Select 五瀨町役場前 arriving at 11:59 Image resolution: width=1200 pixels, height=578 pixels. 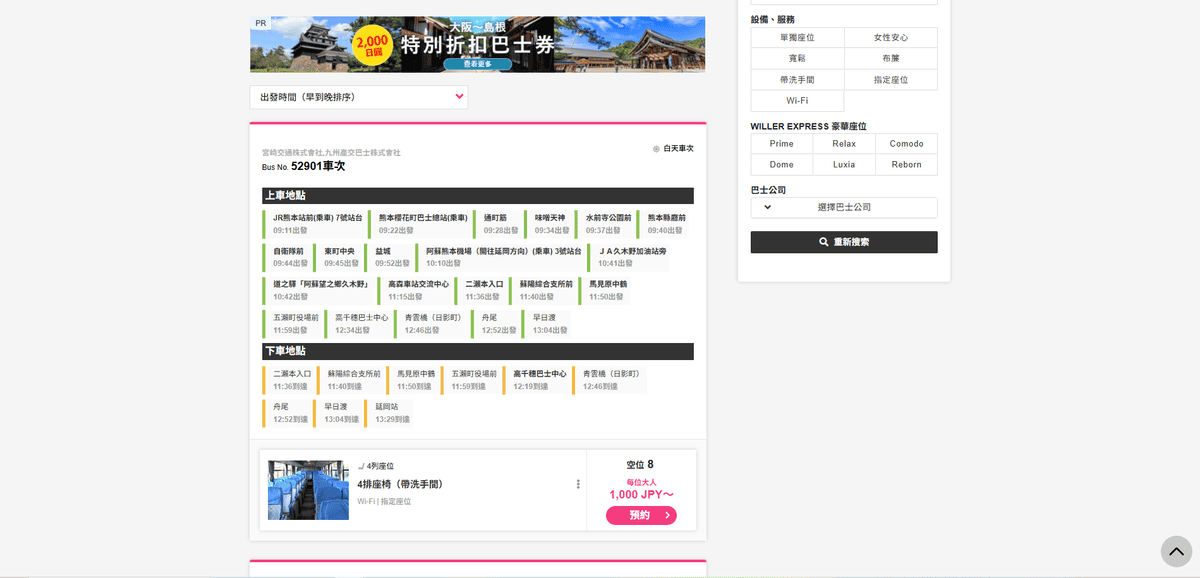click(x=472, y=379)
